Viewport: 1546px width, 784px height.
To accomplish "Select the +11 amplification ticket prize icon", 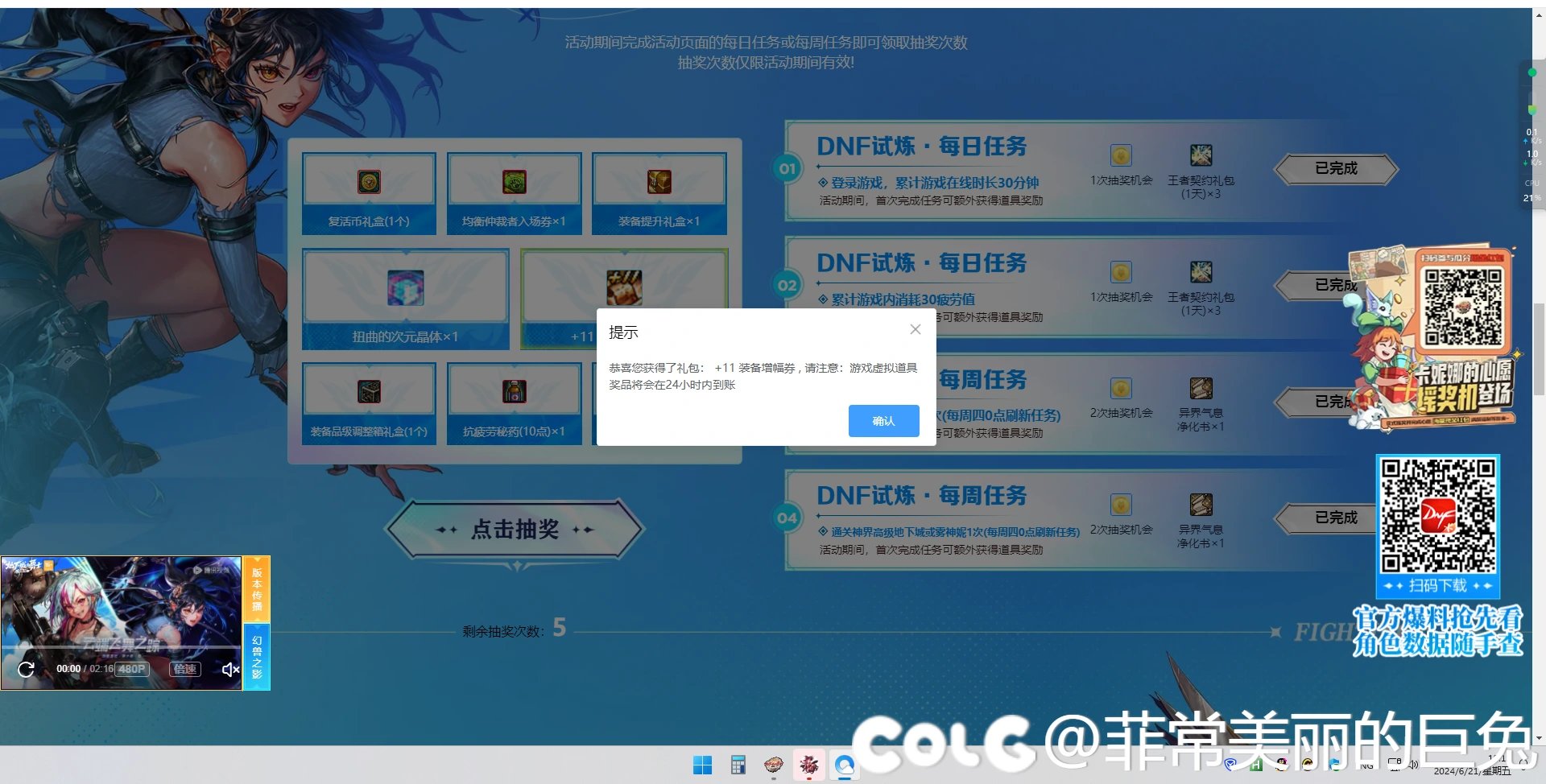I will click(624, 288).
